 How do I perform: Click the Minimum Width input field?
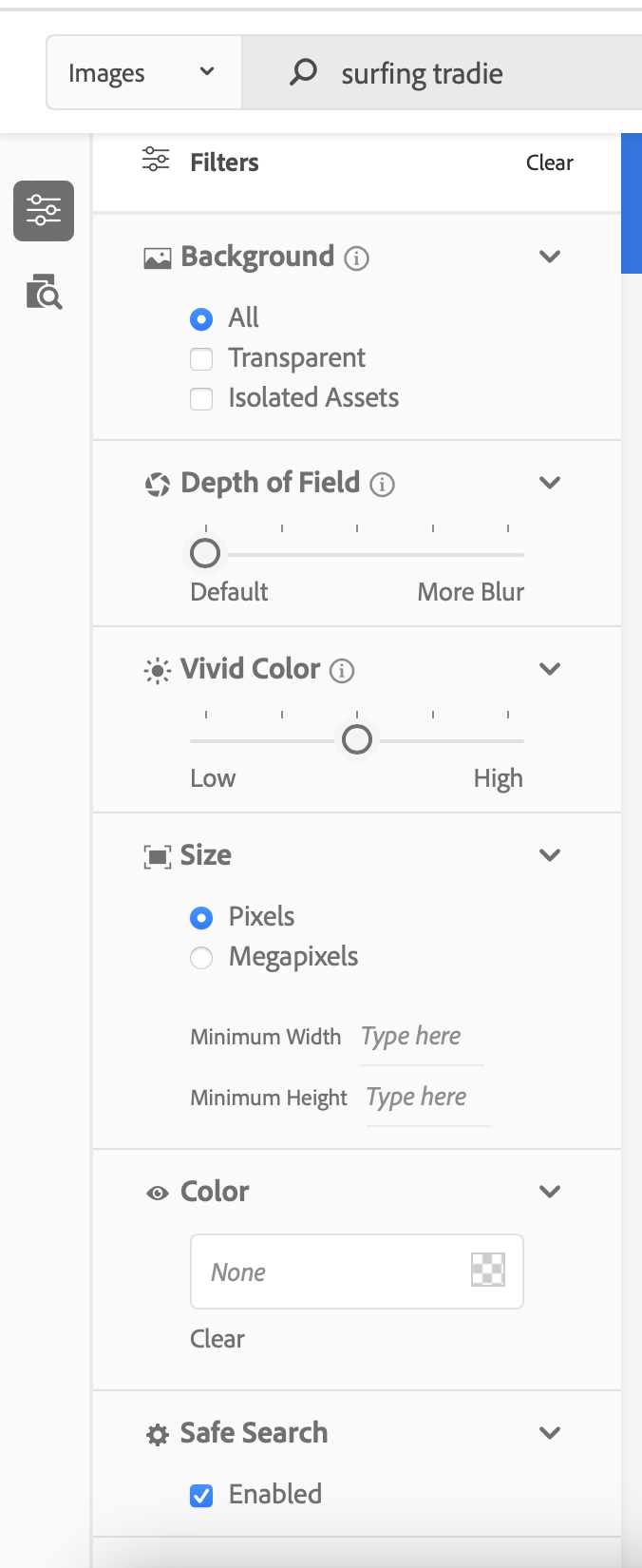[418, 1035]
